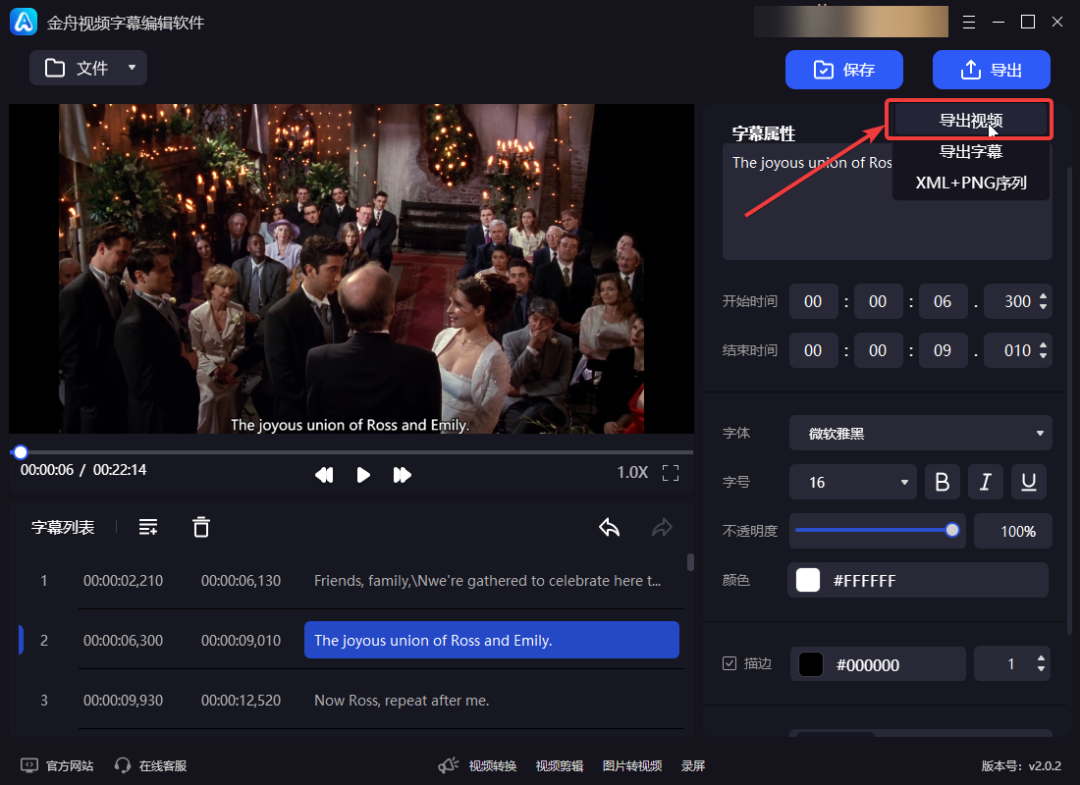Click start time 00:00:09,930 in row 3
1080x785 pixels.
[x=123, y=700]
